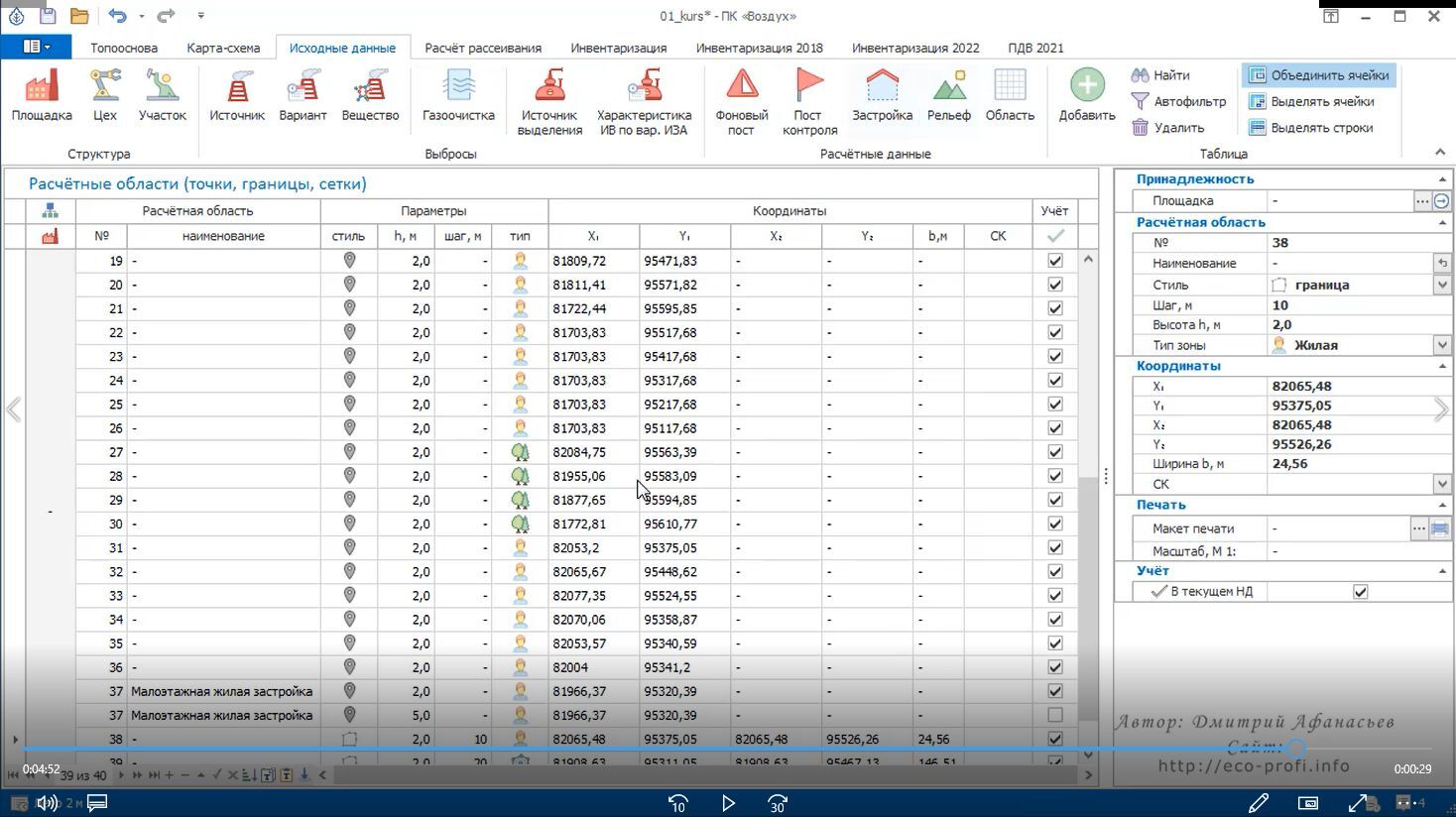Click Удалить trash tool

click(1168, 128)
